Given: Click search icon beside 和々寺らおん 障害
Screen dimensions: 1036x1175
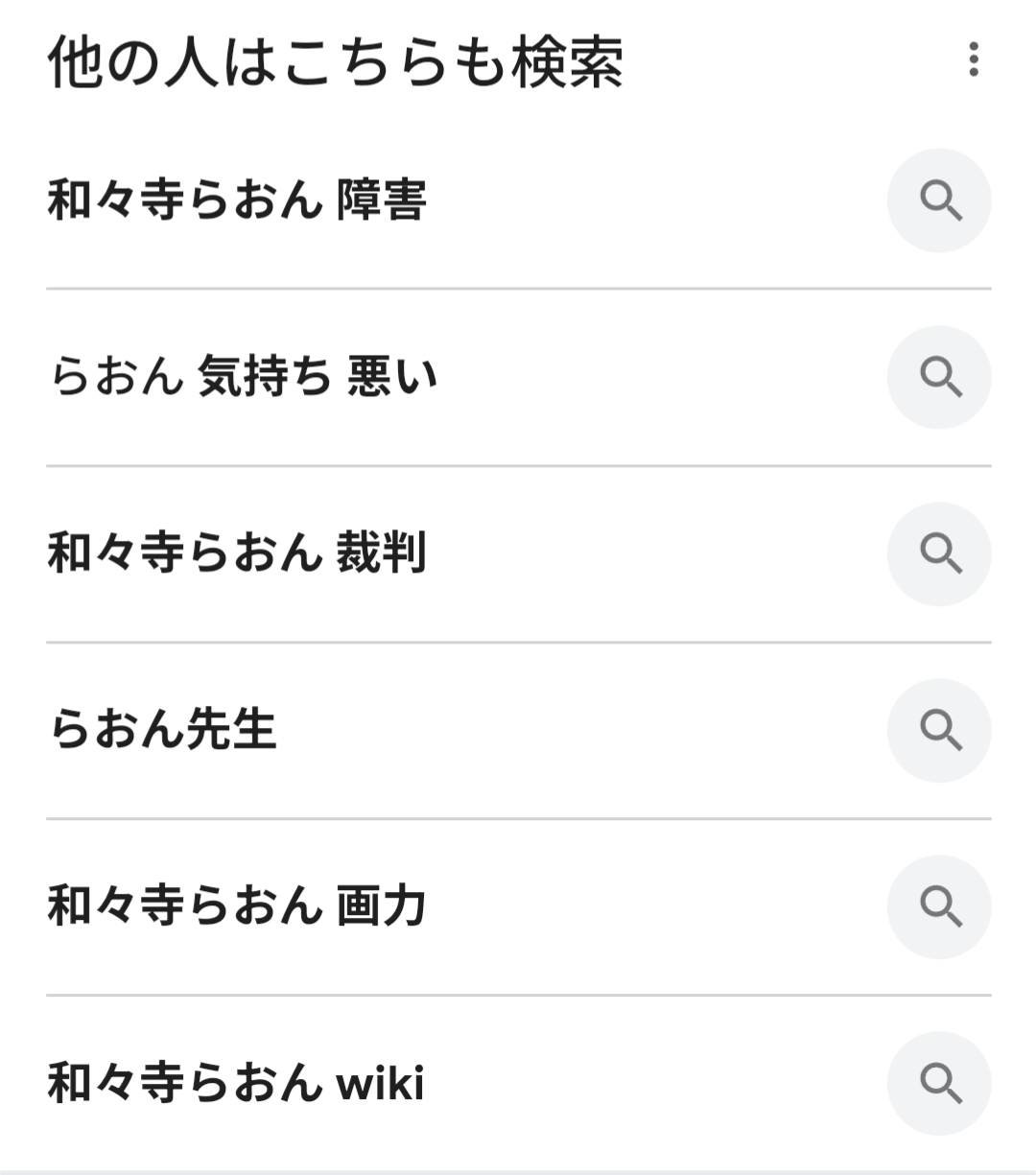Looking at the screenshot, I should click(x=939, y=200).
